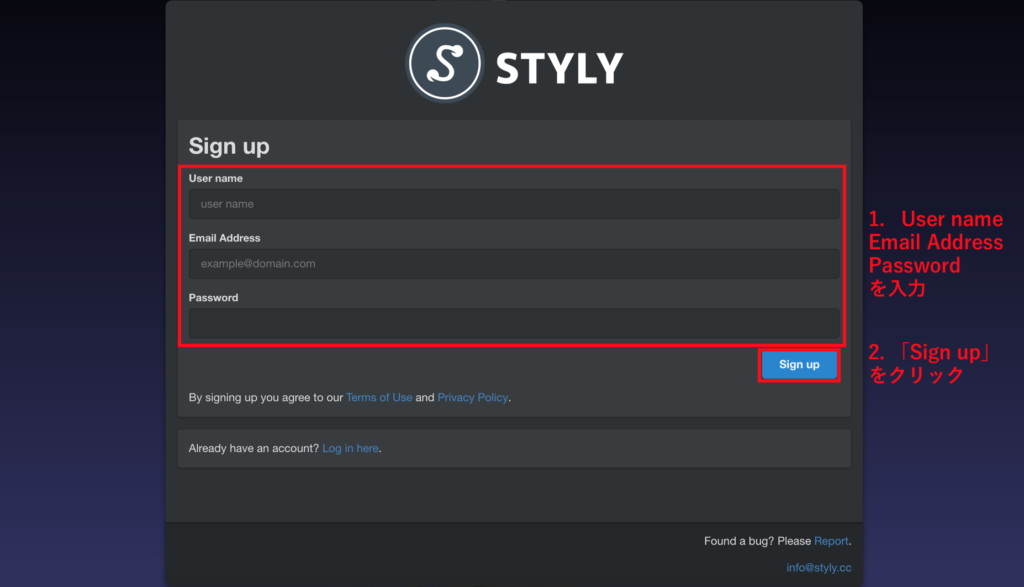
Task: Click the "By signing up you agree" text
Action: (266, 397)
